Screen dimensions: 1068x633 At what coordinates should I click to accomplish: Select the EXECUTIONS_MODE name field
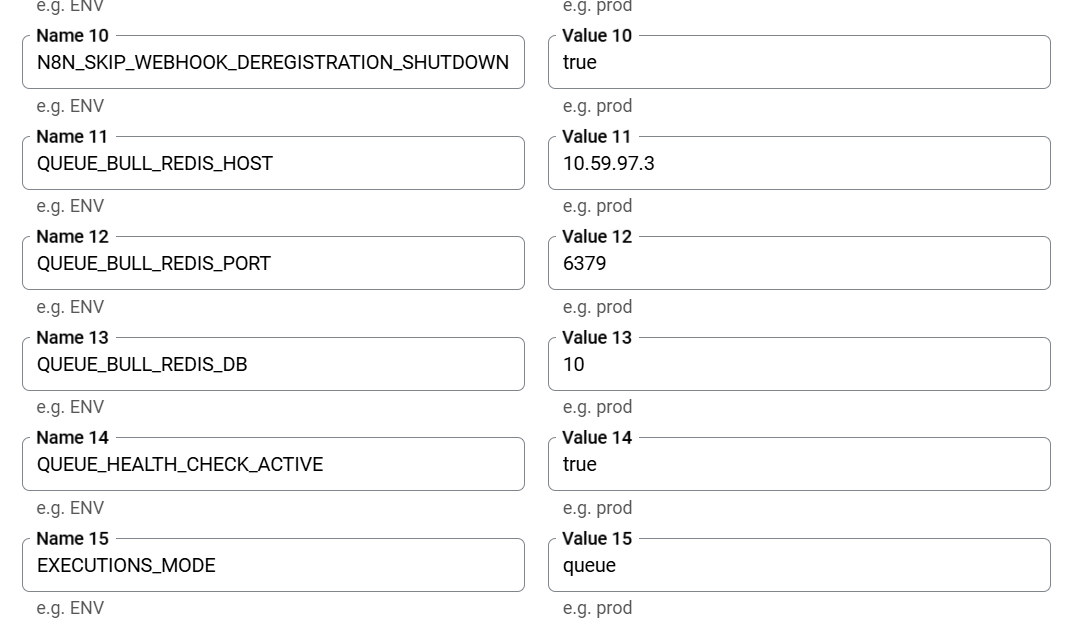pyautogui.click(x=273, y=566)
